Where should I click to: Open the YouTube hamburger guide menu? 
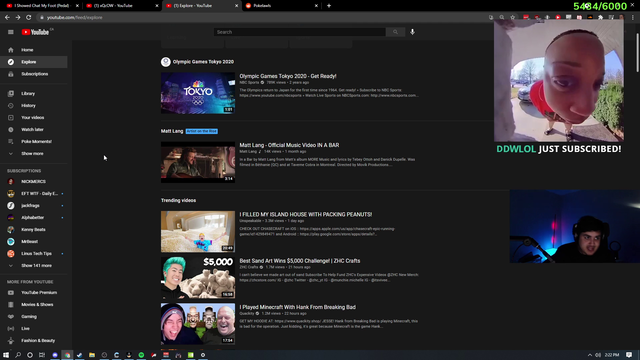[x=11, y=32]
